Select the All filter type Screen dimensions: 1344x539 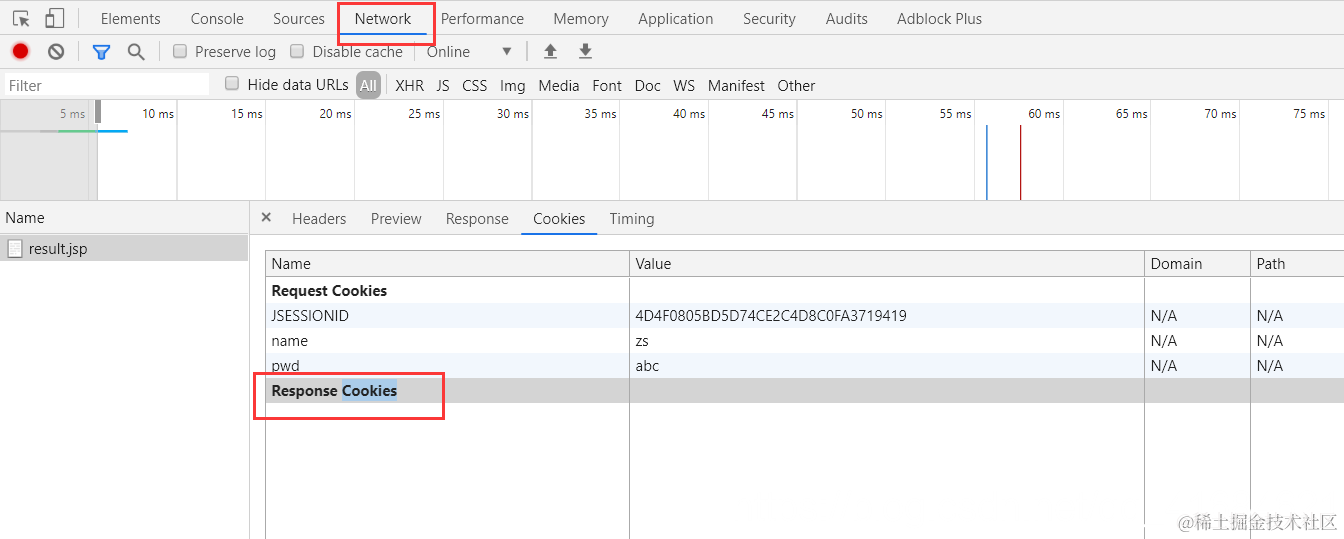point(368,85)
